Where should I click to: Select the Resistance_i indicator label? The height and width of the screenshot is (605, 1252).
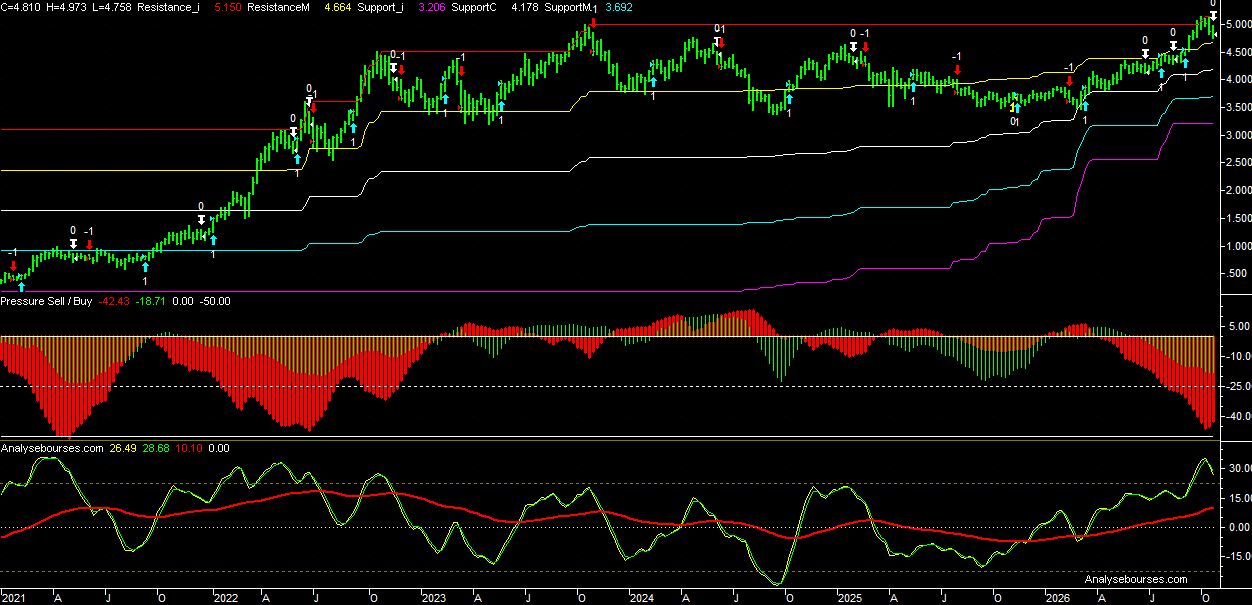point(167,7)
